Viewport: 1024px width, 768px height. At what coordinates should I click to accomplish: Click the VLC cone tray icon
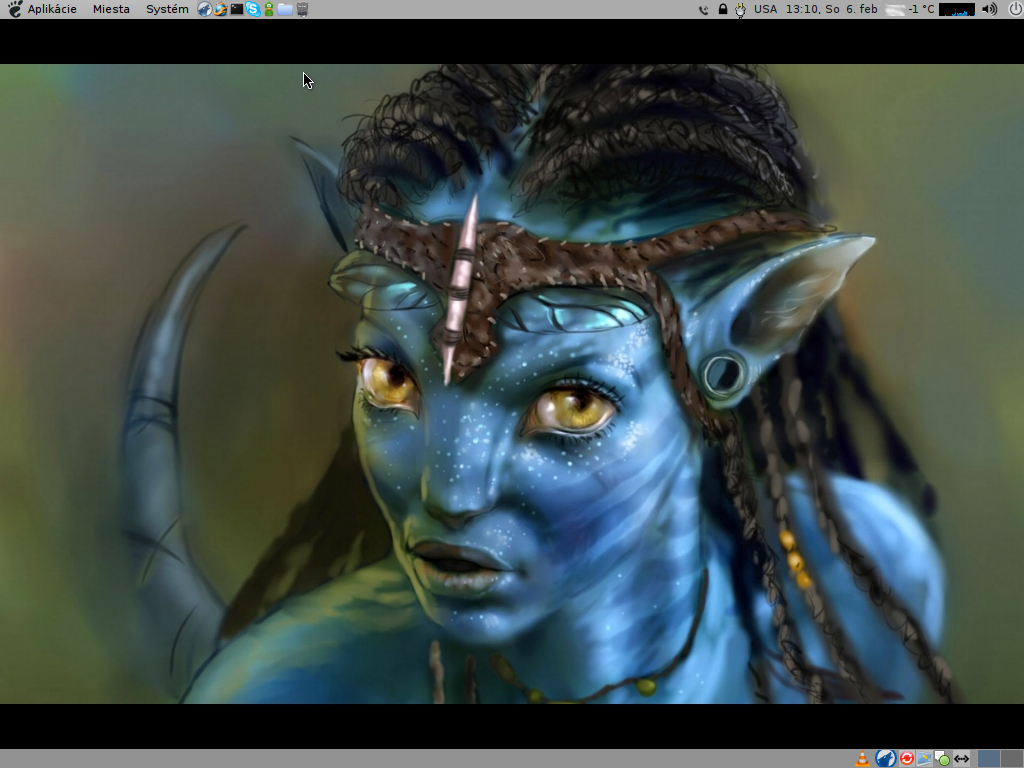coord(863,758)
